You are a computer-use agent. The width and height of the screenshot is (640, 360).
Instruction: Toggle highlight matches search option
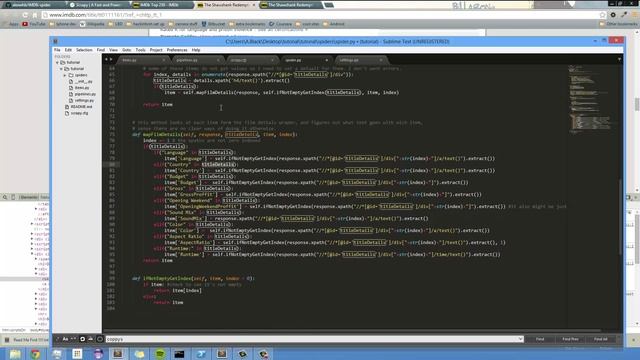(x=100, y=339)
